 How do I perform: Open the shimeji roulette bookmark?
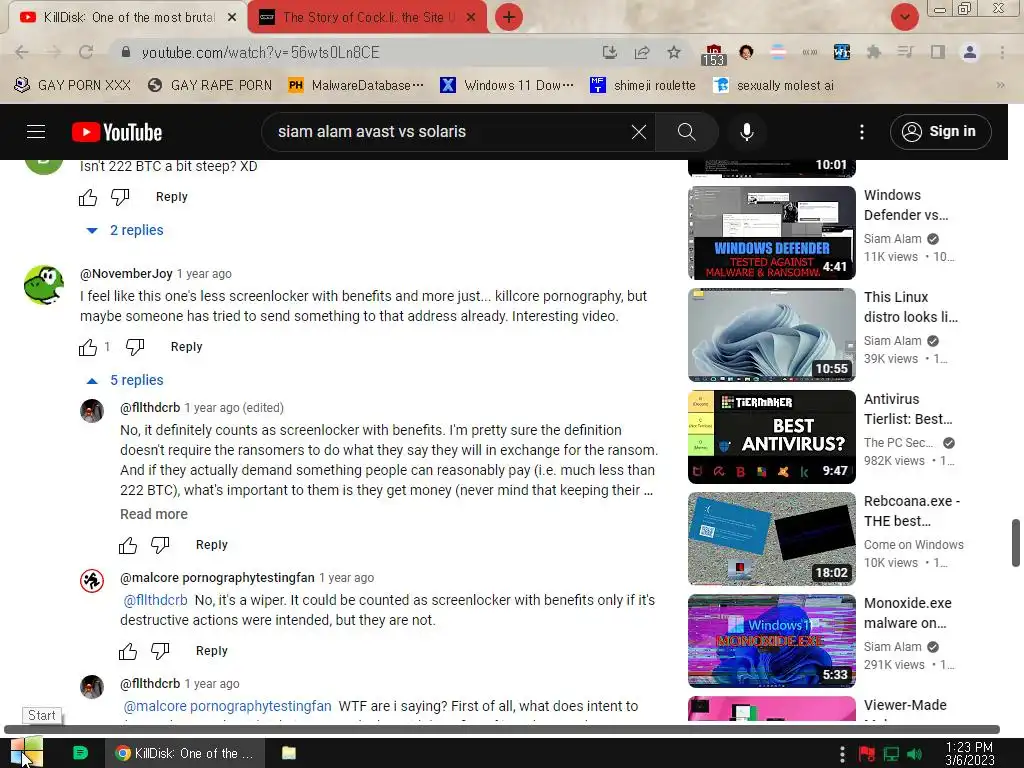tap(643, 85)
